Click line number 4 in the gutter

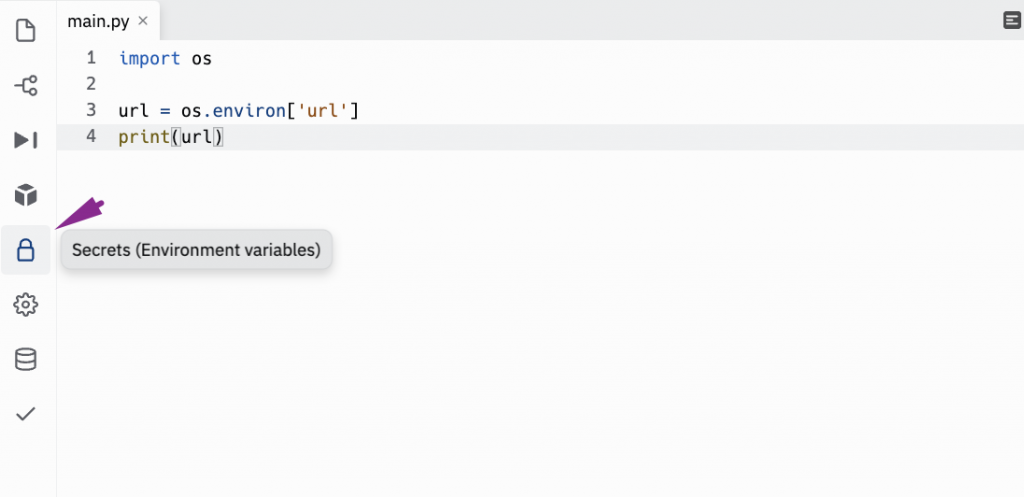pos(91,137)
